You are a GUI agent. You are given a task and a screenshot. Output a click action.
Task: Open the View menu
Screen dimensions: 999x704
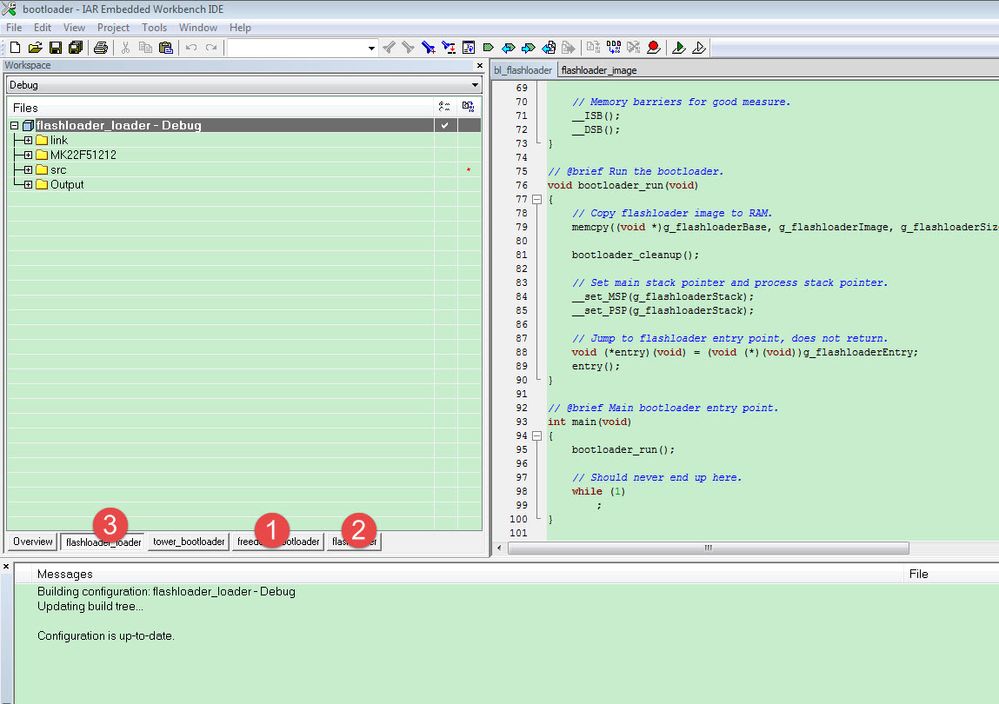point(74,27)
